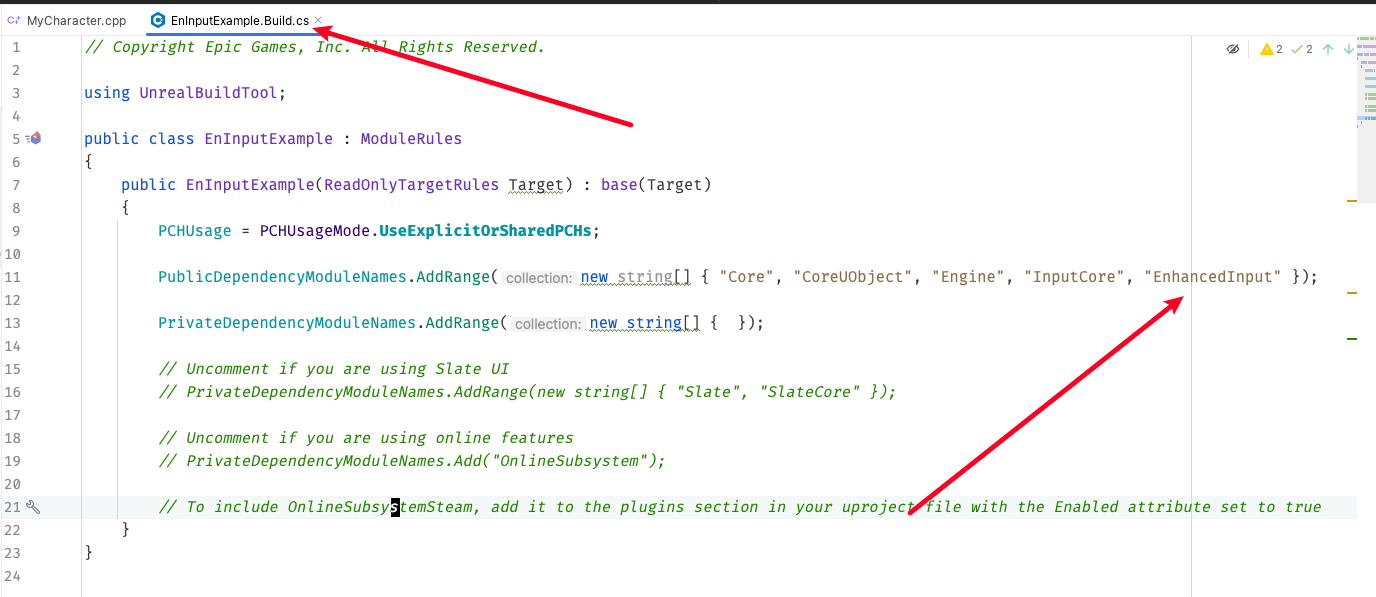The width and height of the screenshot is (1376, 597).
Task: Jump to next highlighted problem with down arrow
Action: pos(1349,49)
